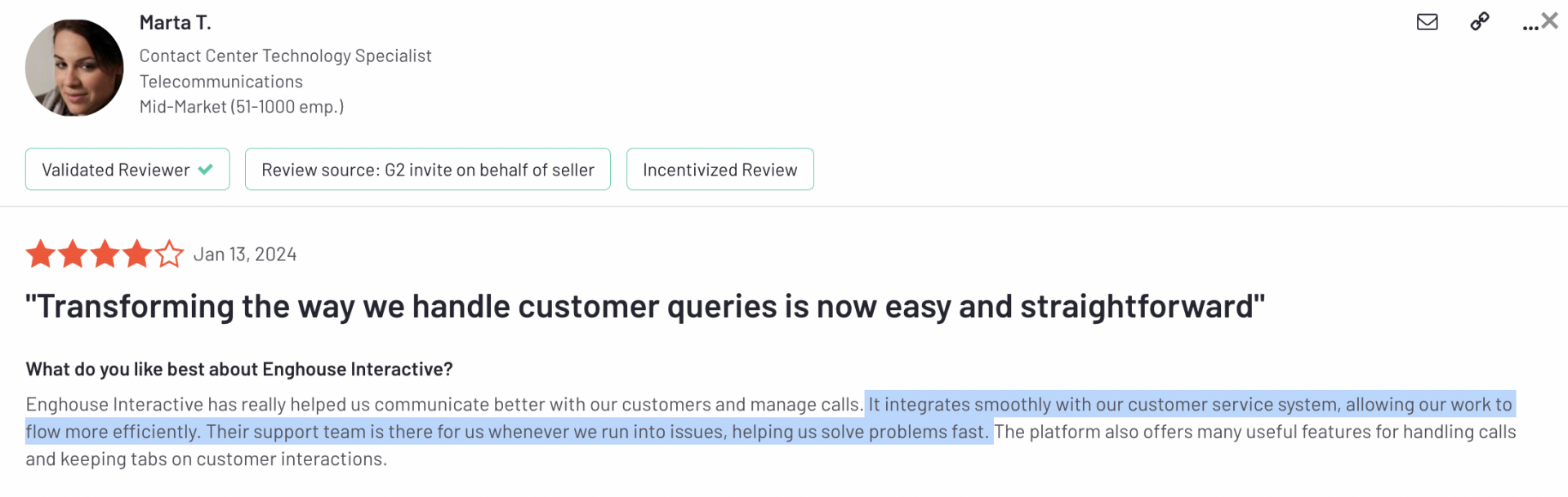Click the Jan 13, 2024 review date

pos(245,255)
